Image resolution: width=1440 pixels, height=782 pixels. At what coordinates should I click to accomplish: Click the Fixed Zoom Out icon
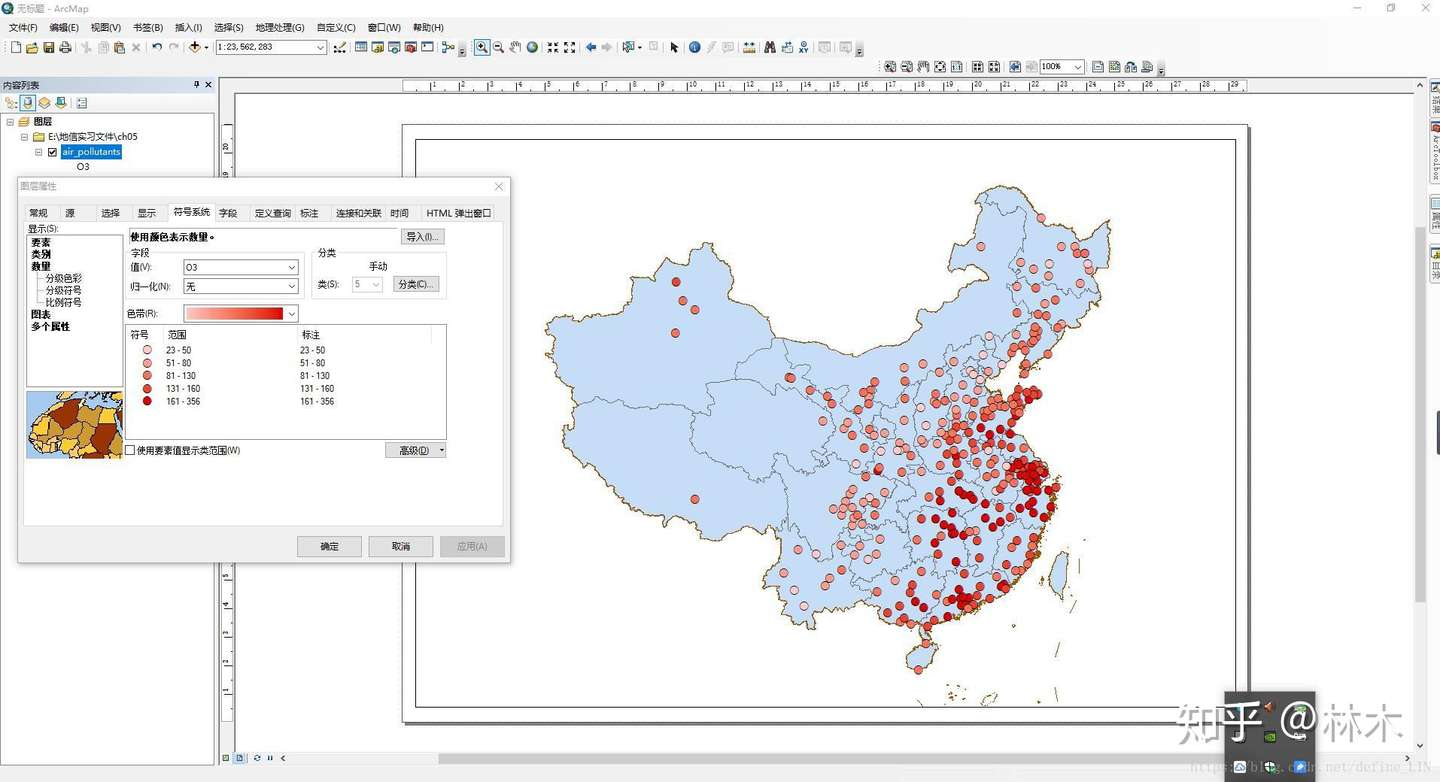point(569,47)
